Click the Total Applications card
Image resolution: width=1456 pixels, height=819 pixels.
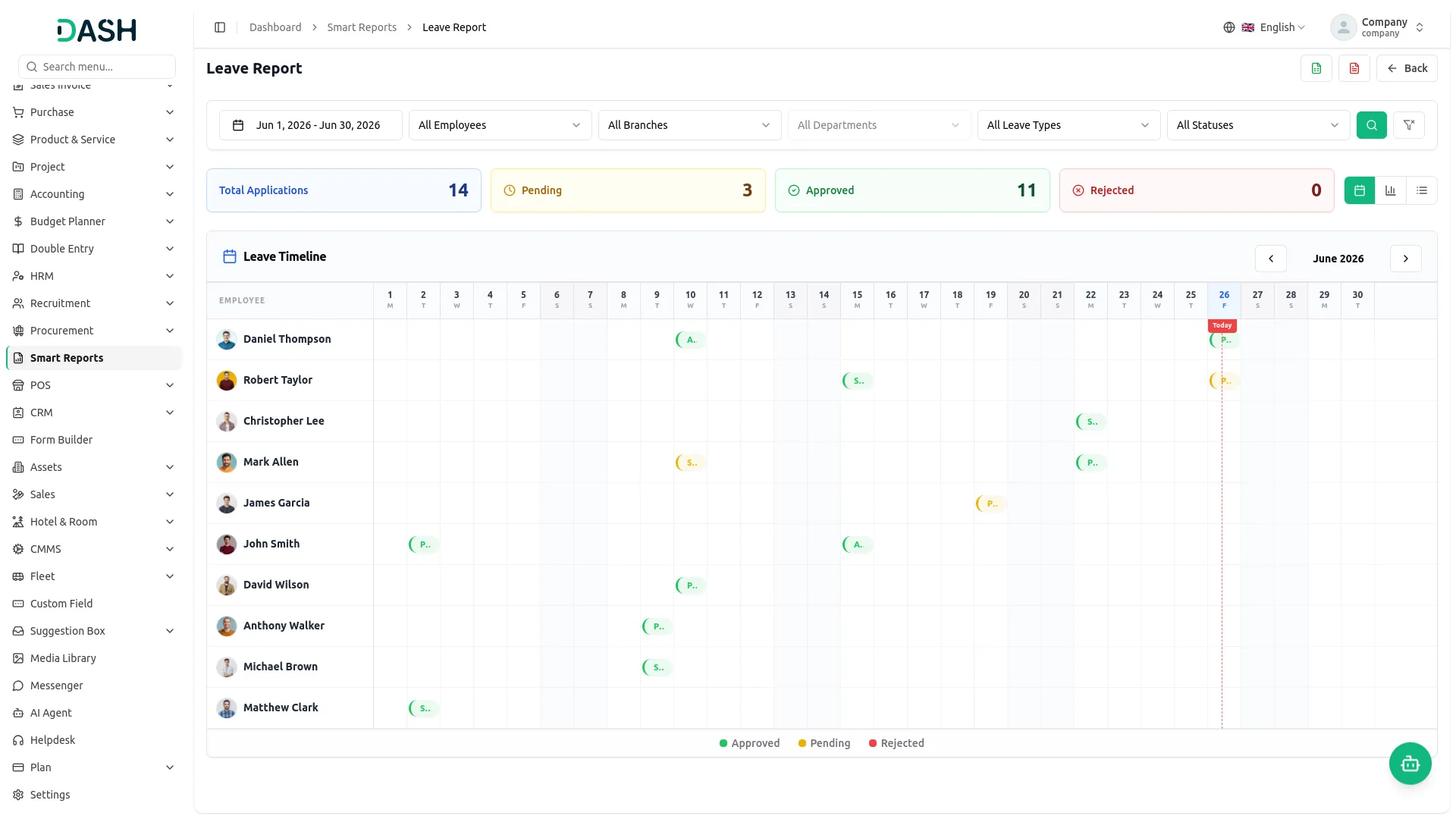tap(344, 190)
